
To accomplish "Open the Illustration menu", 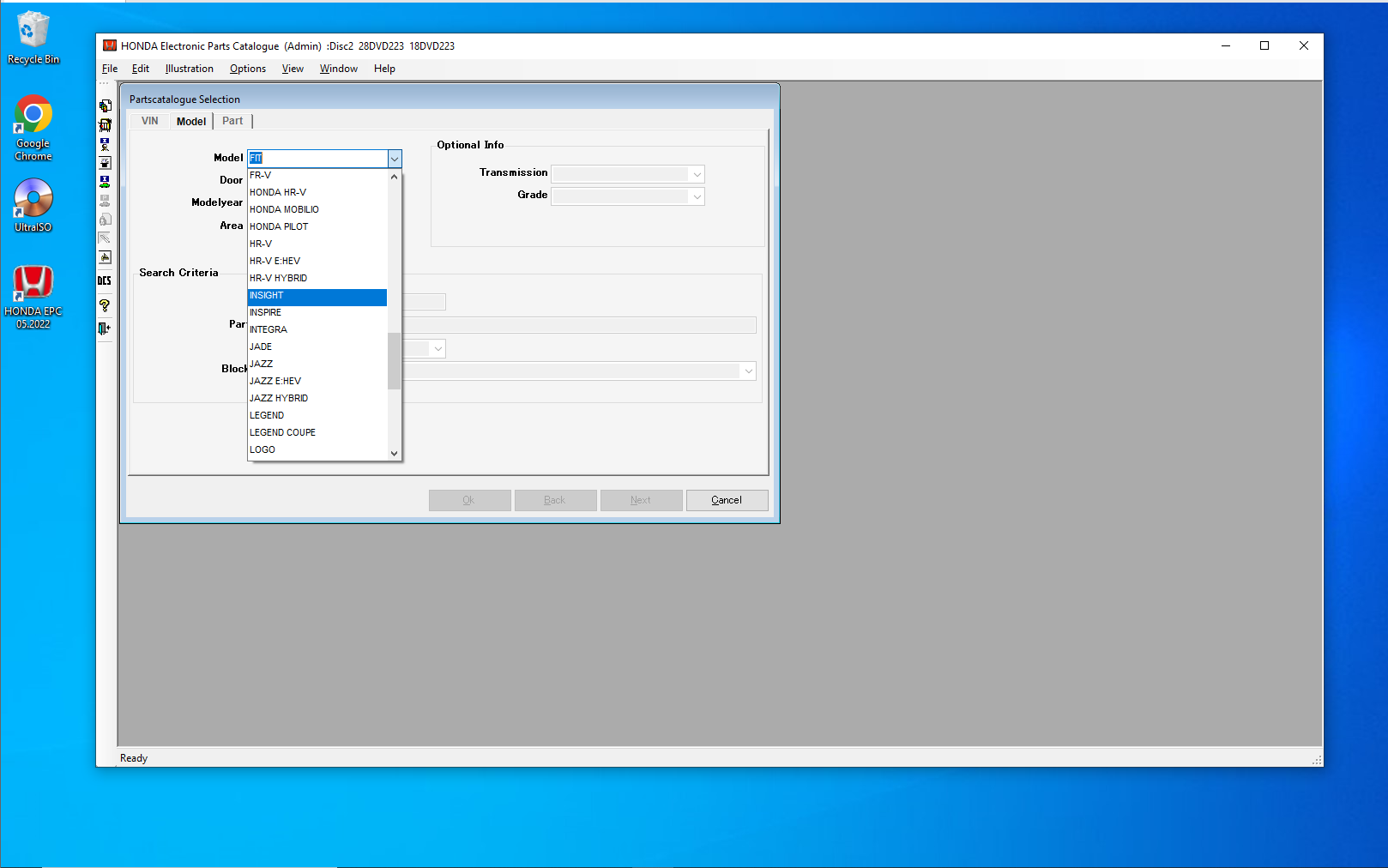I will [189, 69].
